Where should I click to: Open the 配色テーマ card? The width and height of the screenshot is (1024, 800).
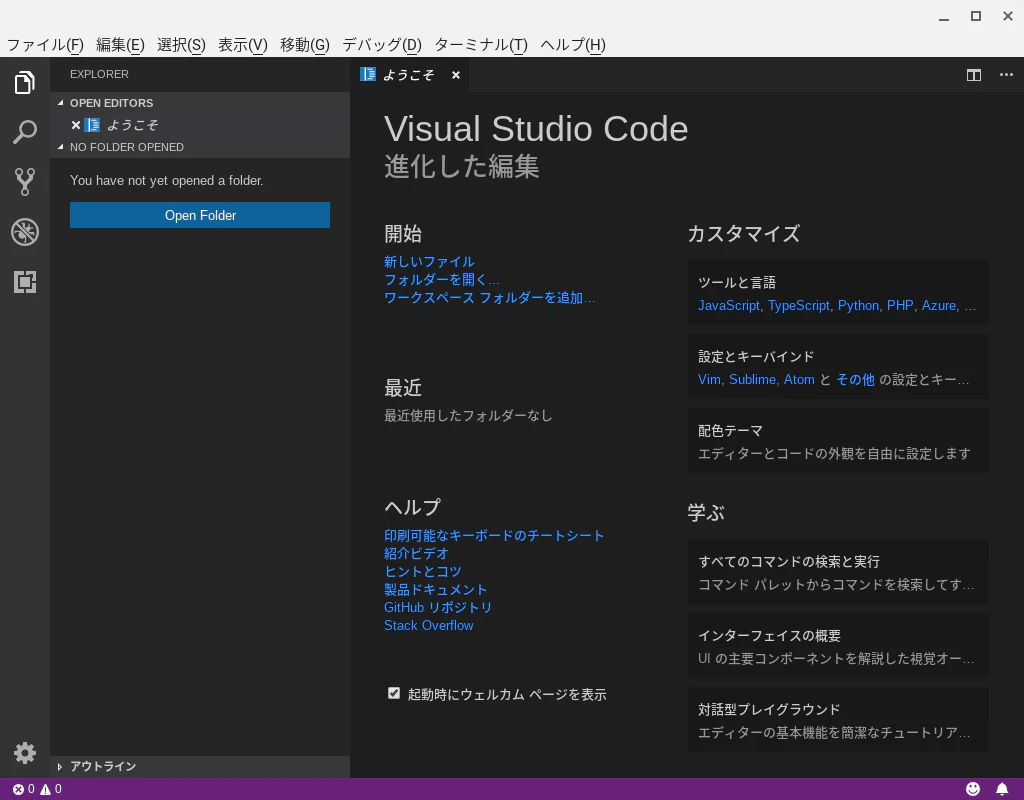pyautogui.click(x=838, y=441)
